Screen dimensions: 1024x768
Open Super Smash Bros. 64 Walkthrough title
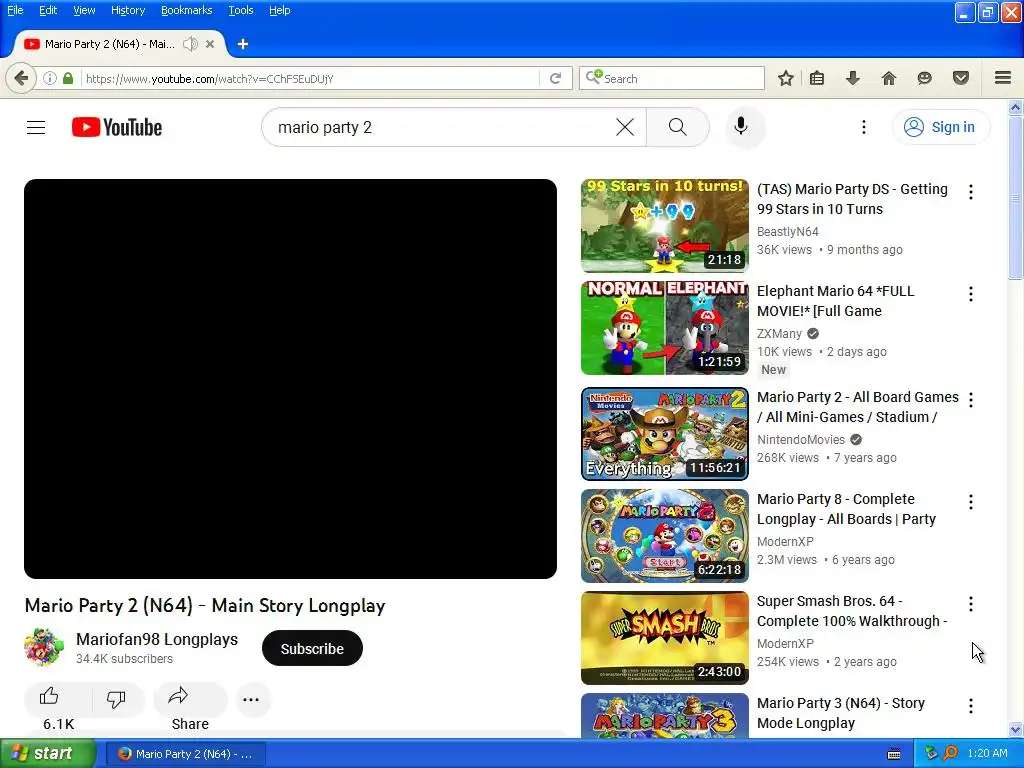tap(852, 611)
